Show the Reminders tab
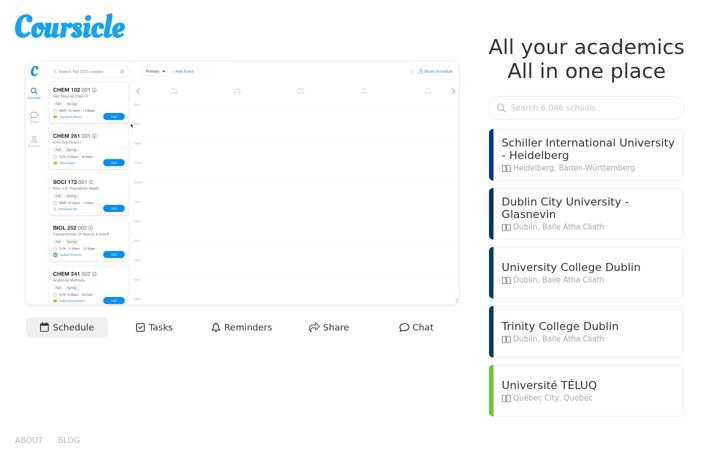The width and height of the screenshot is (720, 450). (x=242, y=327)
